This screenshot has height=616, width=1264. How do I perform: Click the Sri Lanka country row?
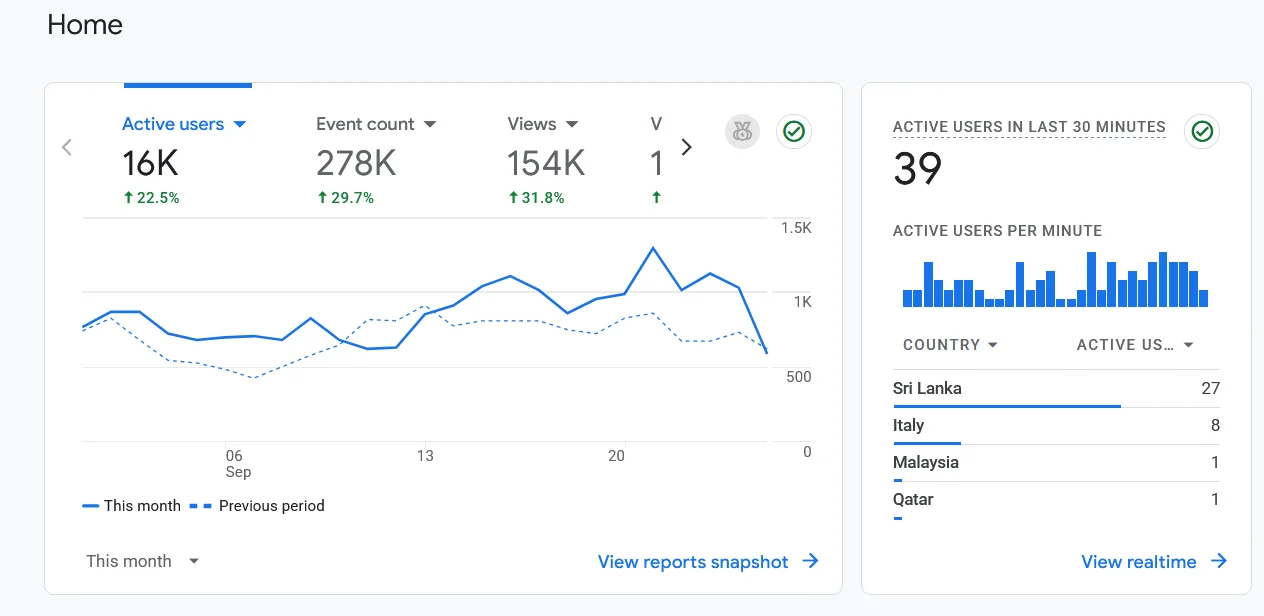pyautogui.click(x=1056, y=389)
